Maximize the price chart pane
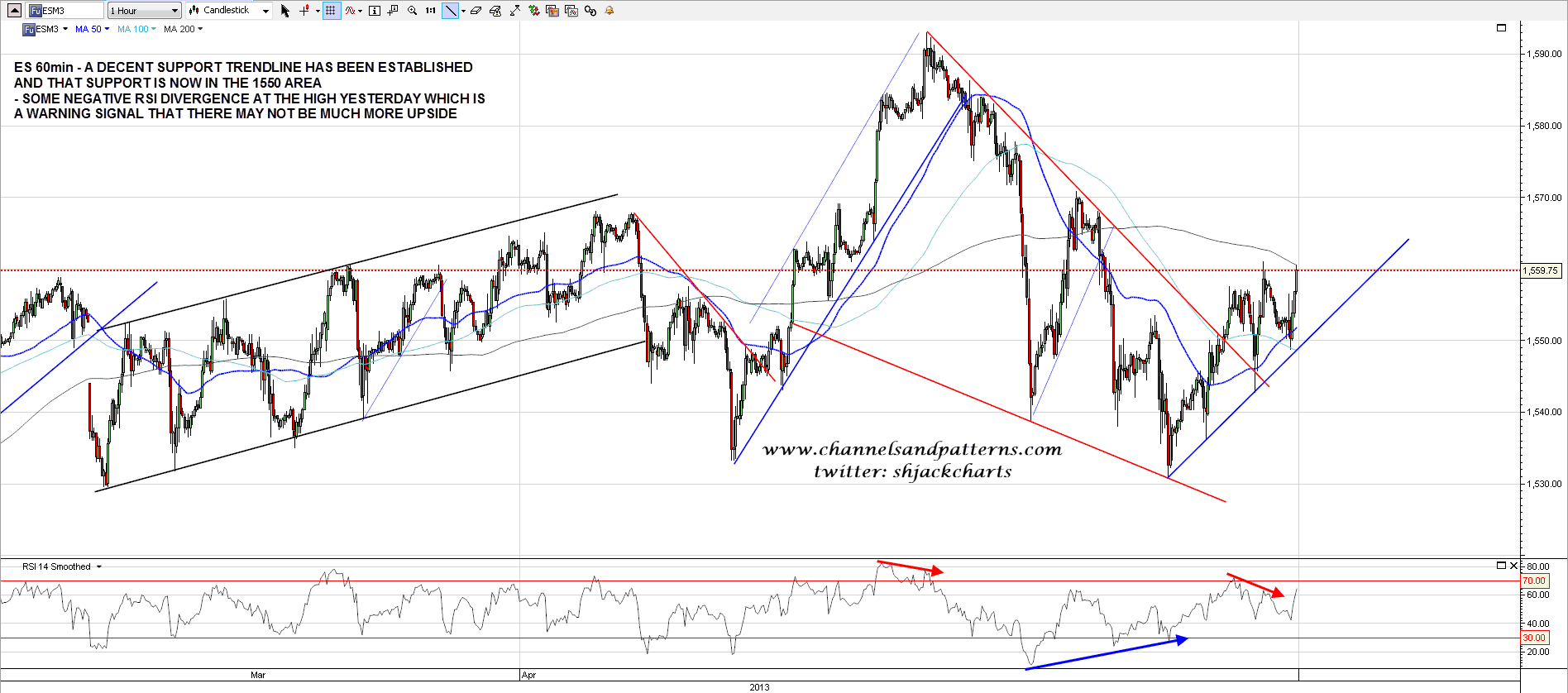Image resolution: width=1568 pixels, height=693 pixels. tap(1502, 28)
